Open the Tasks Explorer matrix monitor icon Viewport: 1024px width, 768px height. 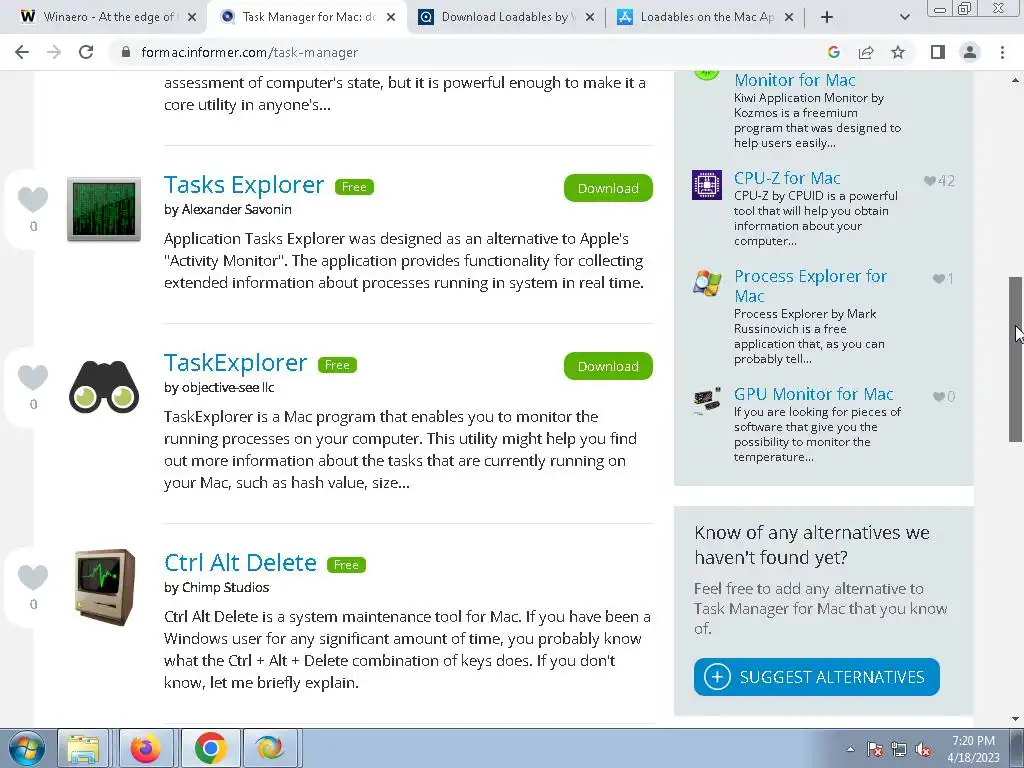point(104,209)
